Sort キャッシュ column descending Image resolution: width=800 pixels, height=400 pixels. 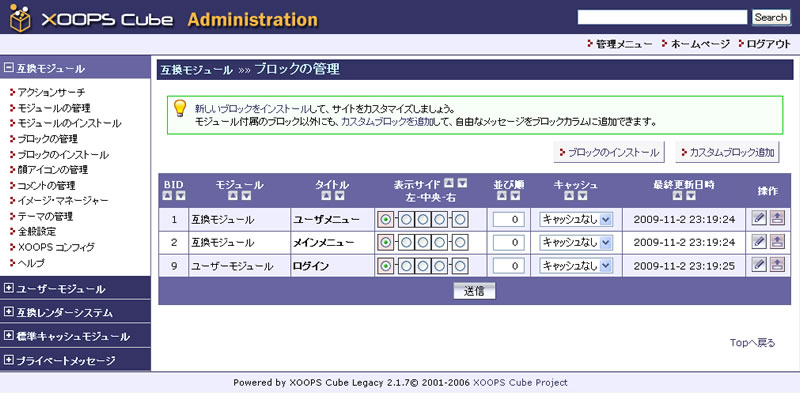click(x=583, y=196)
